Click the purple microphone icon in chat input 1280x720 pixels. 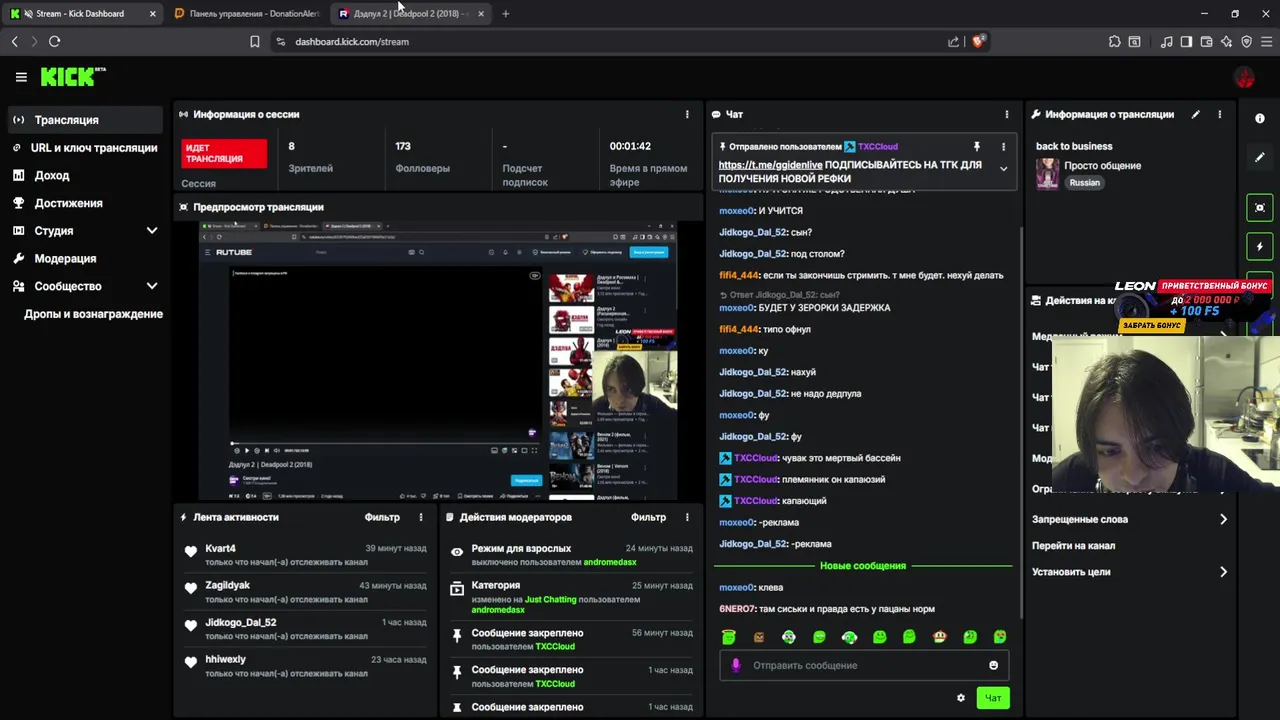[x=736, y=665]
